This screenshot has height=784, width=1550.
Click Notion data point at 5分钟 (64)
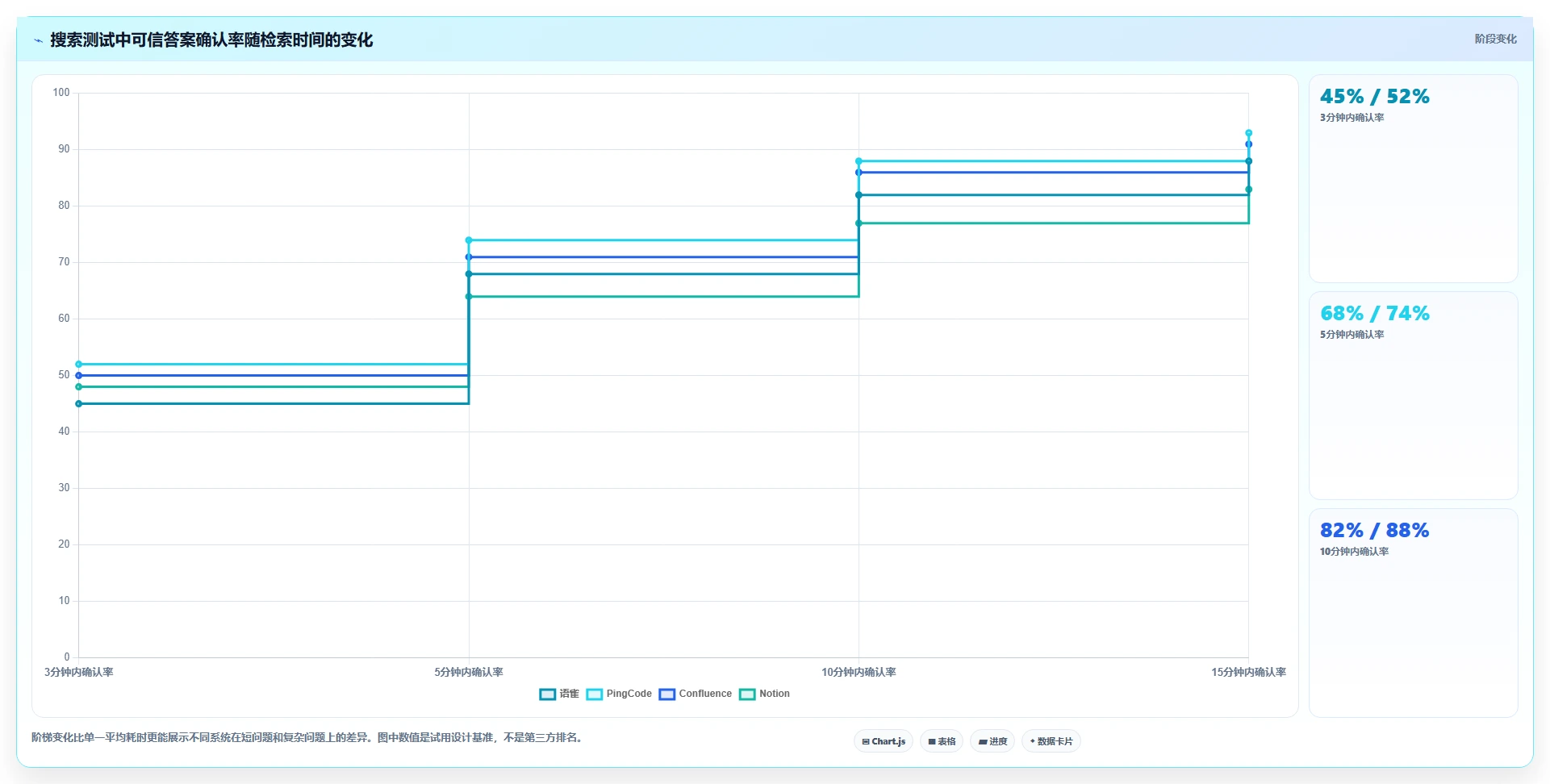469,296
